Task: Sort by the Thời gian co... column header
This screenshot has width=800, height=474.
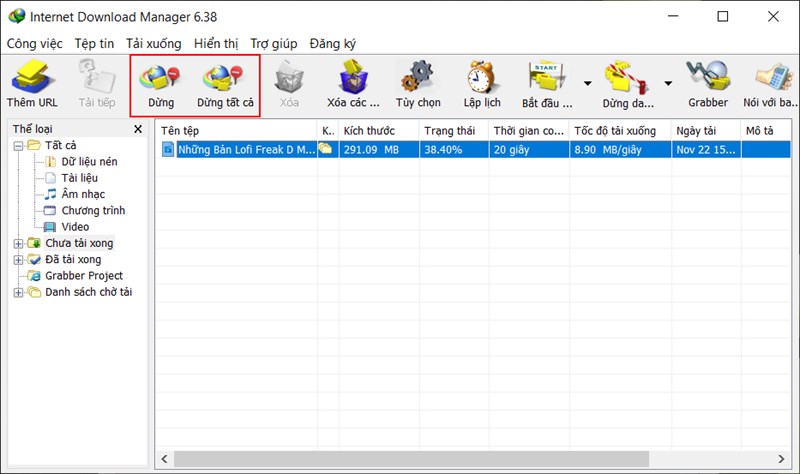Action: (529, 131)
